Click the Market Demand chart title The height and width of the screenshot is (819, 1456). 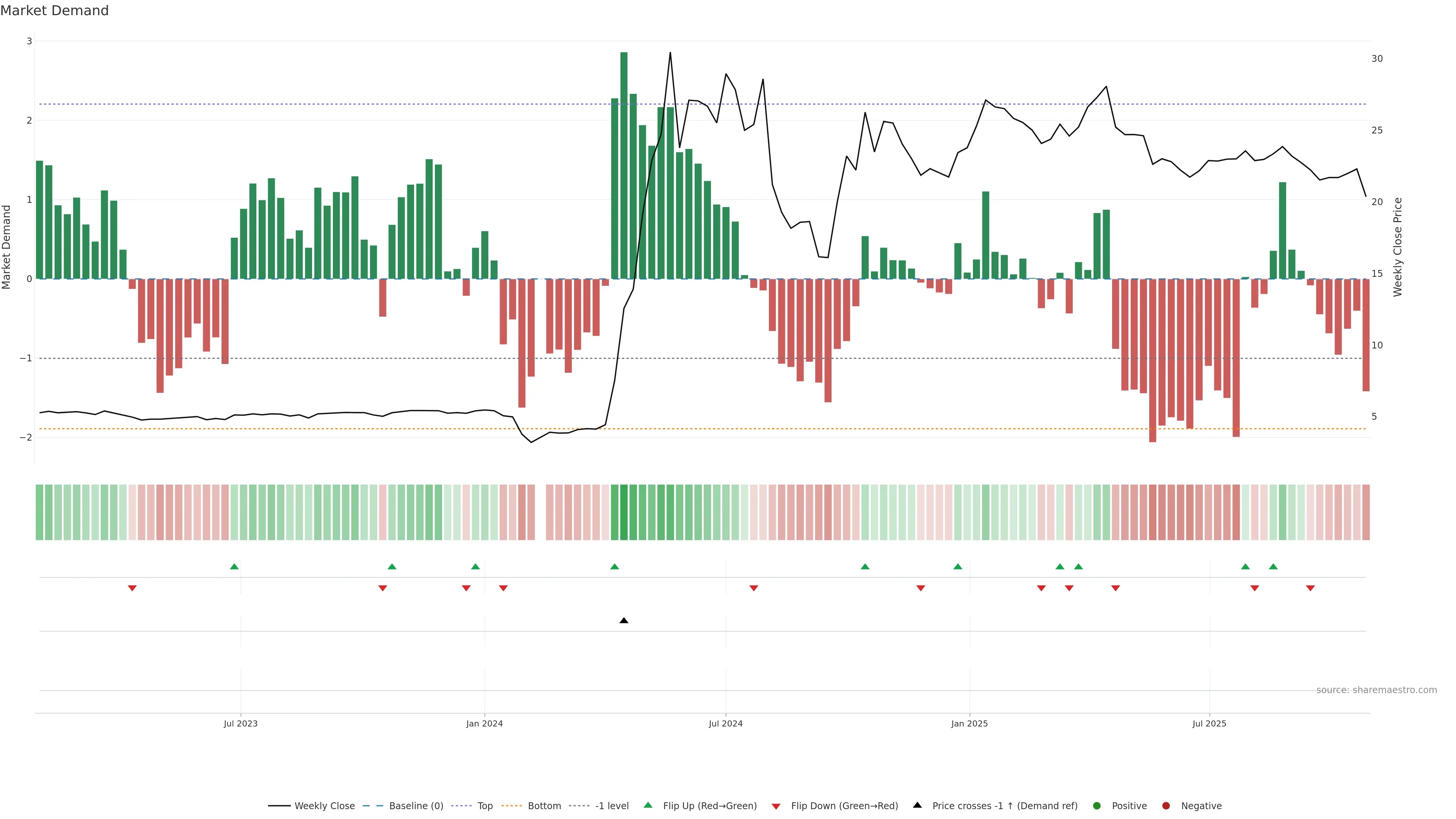[x=54, y=11]
